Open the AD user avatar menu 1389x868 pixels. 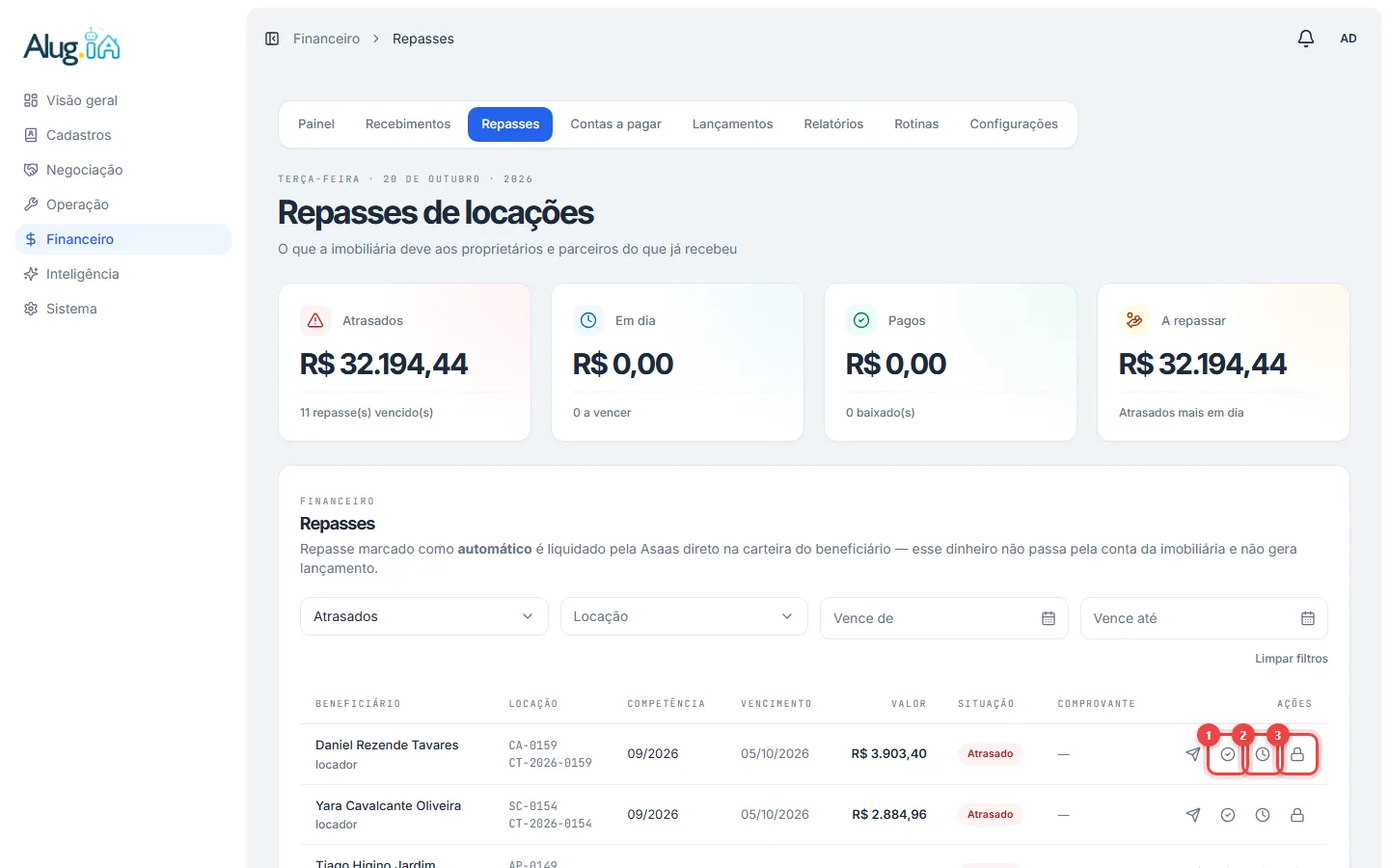1348,39
